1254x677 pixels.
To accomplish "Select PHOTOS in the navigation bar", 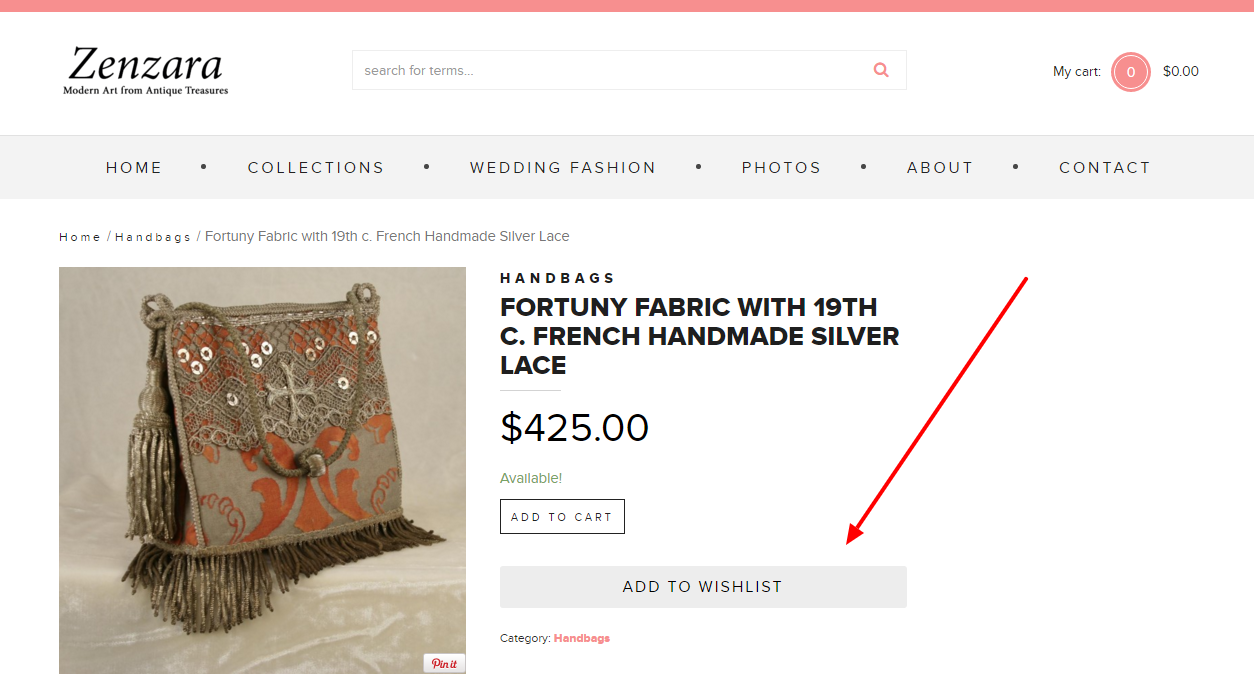I will (x=781, y=168).
